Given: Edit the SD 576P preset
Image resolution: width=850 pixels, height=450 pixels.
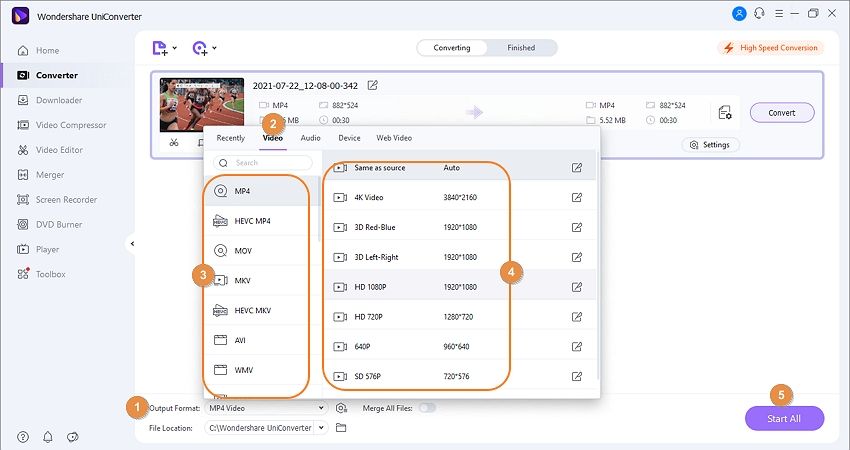Looking at the screenshot, I should coord(577,376).
